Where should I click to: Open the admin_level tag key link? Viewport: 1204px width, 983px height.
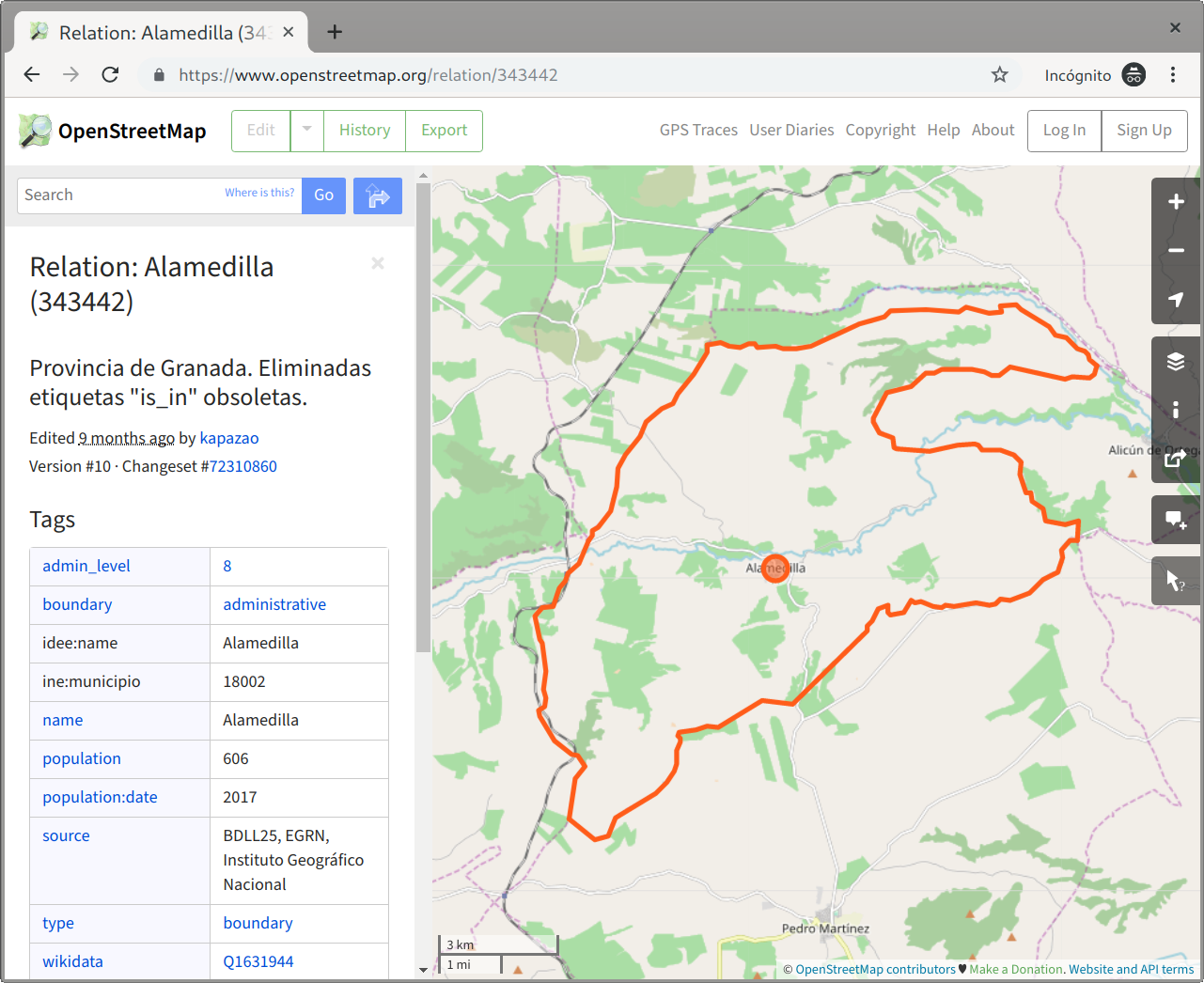point(86,566)
